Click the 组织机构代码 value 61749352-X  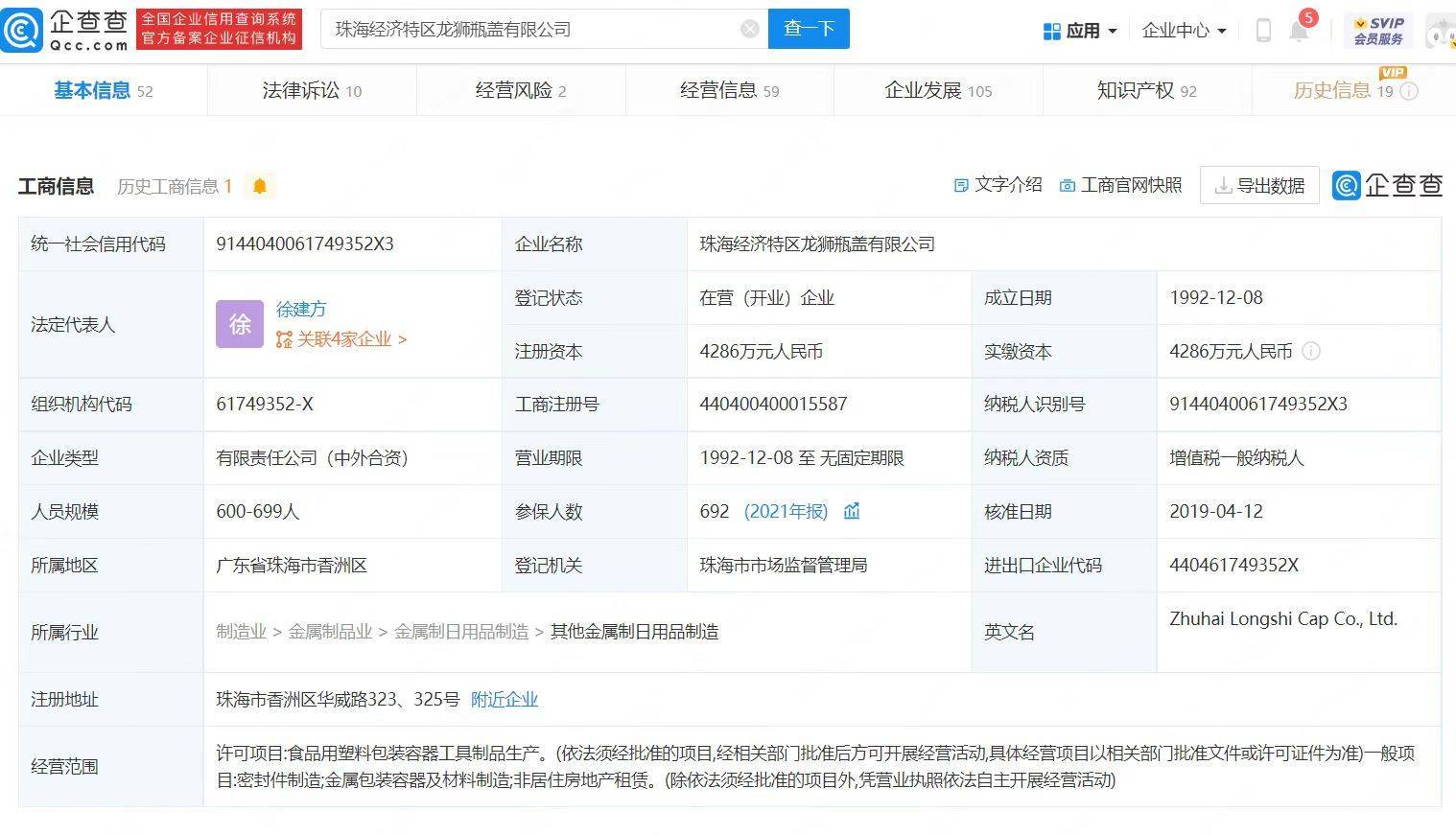(265, 404)
